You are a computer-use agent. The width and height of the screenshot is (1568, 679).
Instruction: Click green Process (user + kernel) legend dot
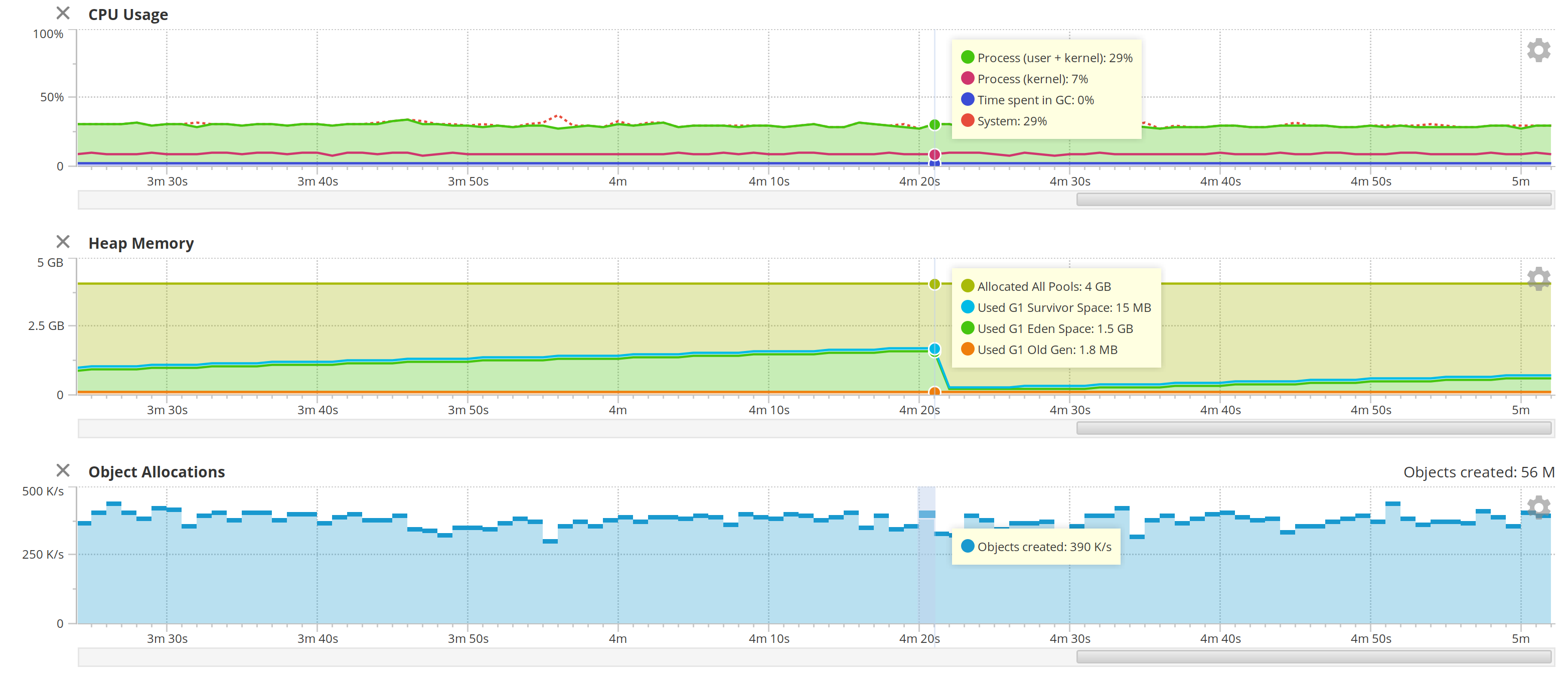tap(967, 58)
